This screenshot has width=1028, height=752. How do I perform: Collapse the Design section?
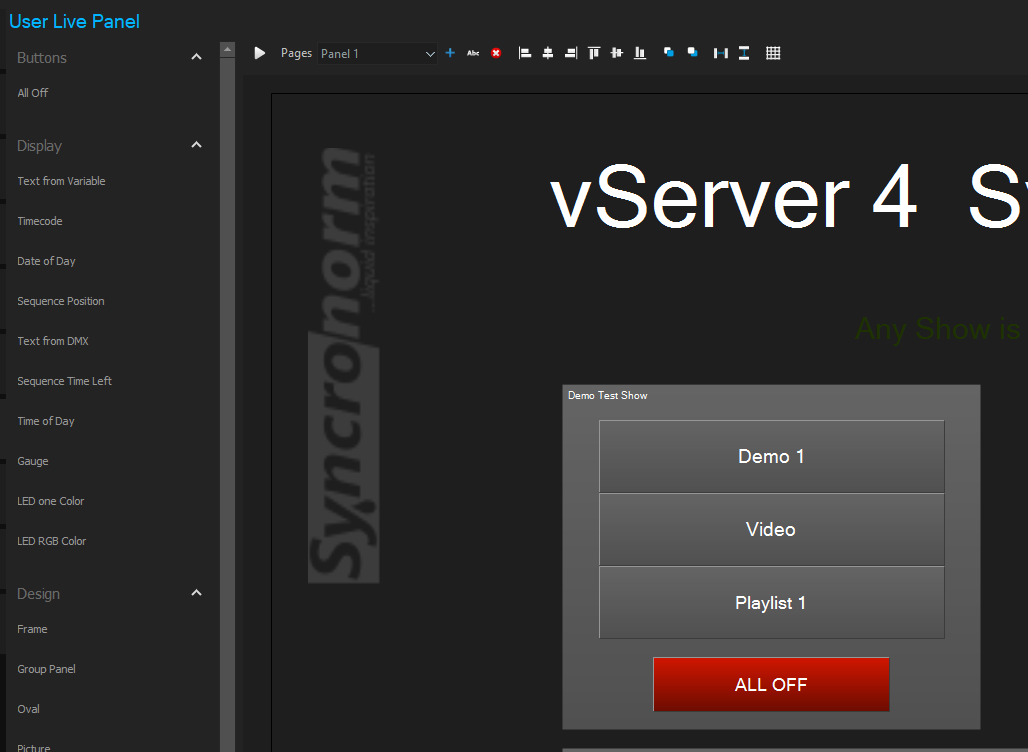196,594
